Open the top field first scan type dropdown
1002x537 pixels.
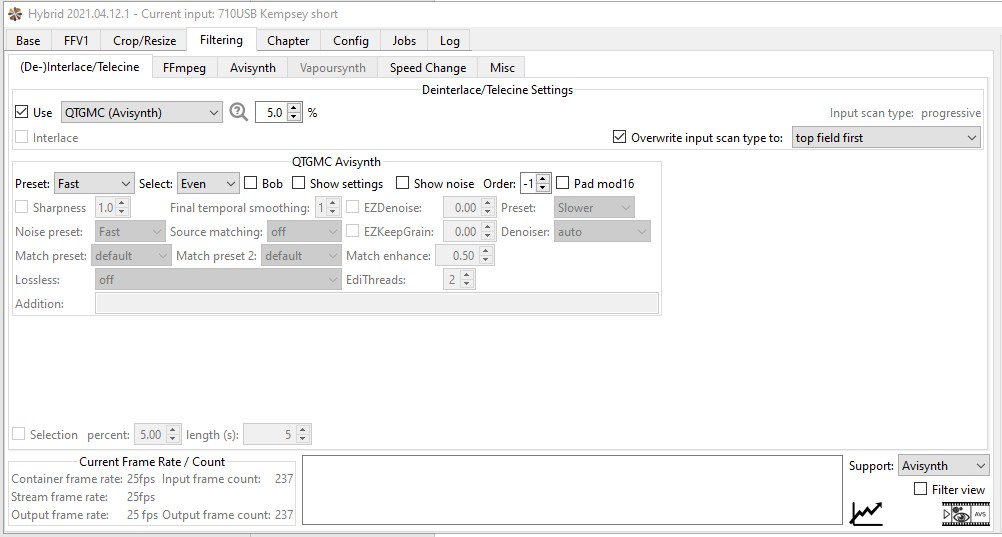pos(885,137)
